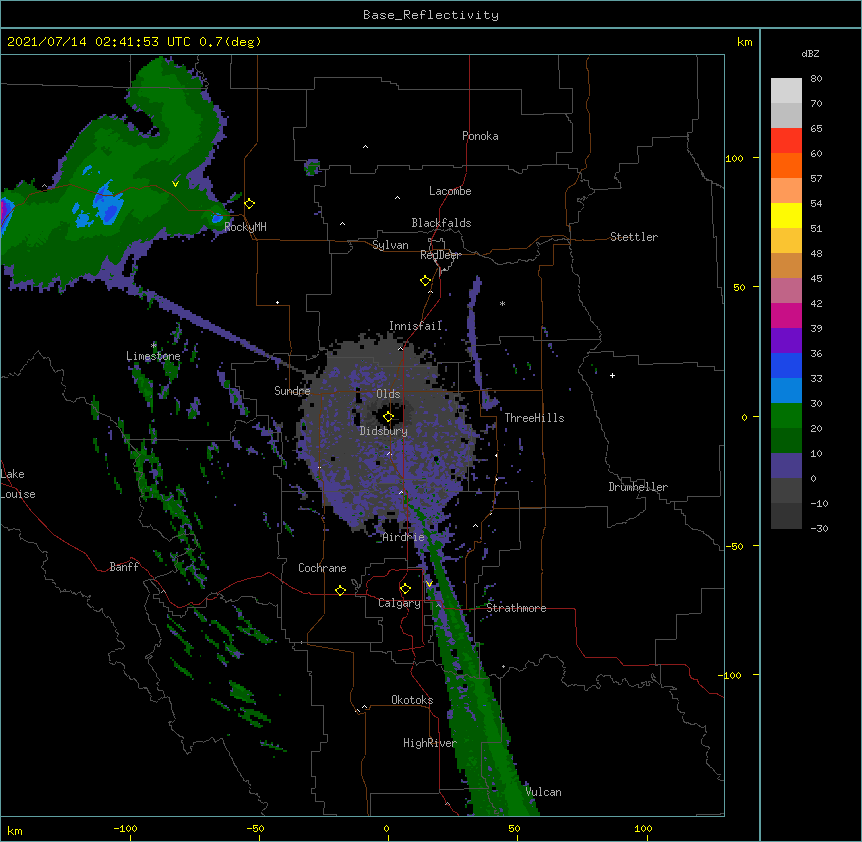Image resolution: width=862 pixels, height=842 pixels.
Task: Click the Olds city label
Action: tap(388, 394)
